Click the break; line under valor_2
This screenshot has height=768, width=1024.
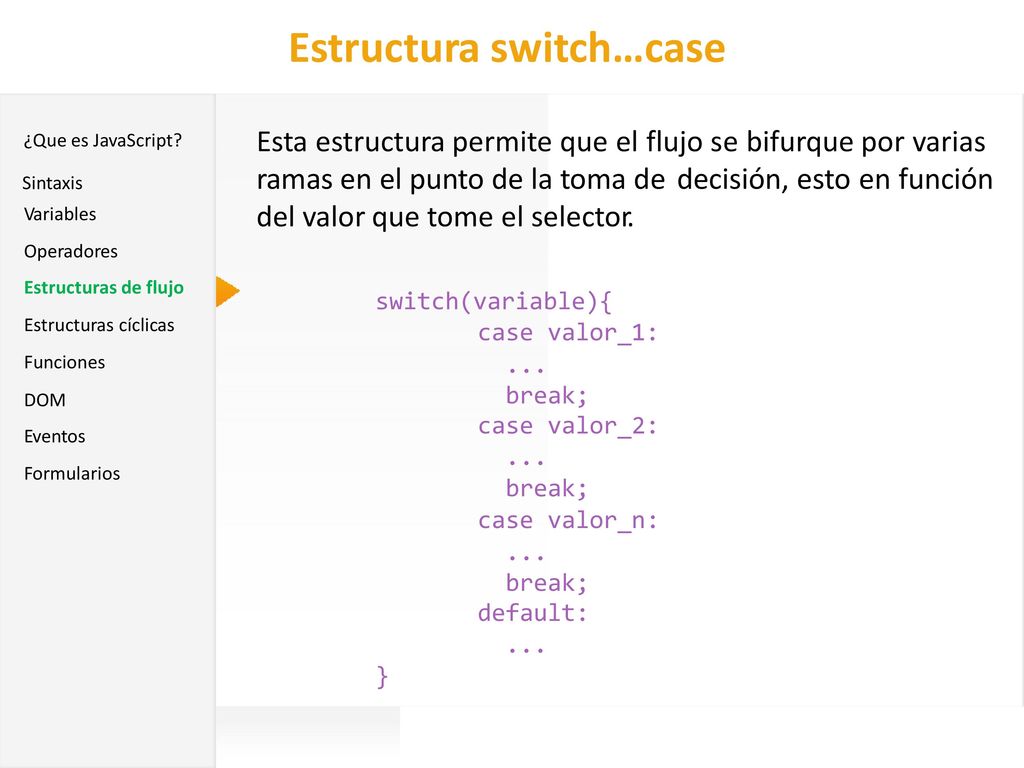coord(546,488)
